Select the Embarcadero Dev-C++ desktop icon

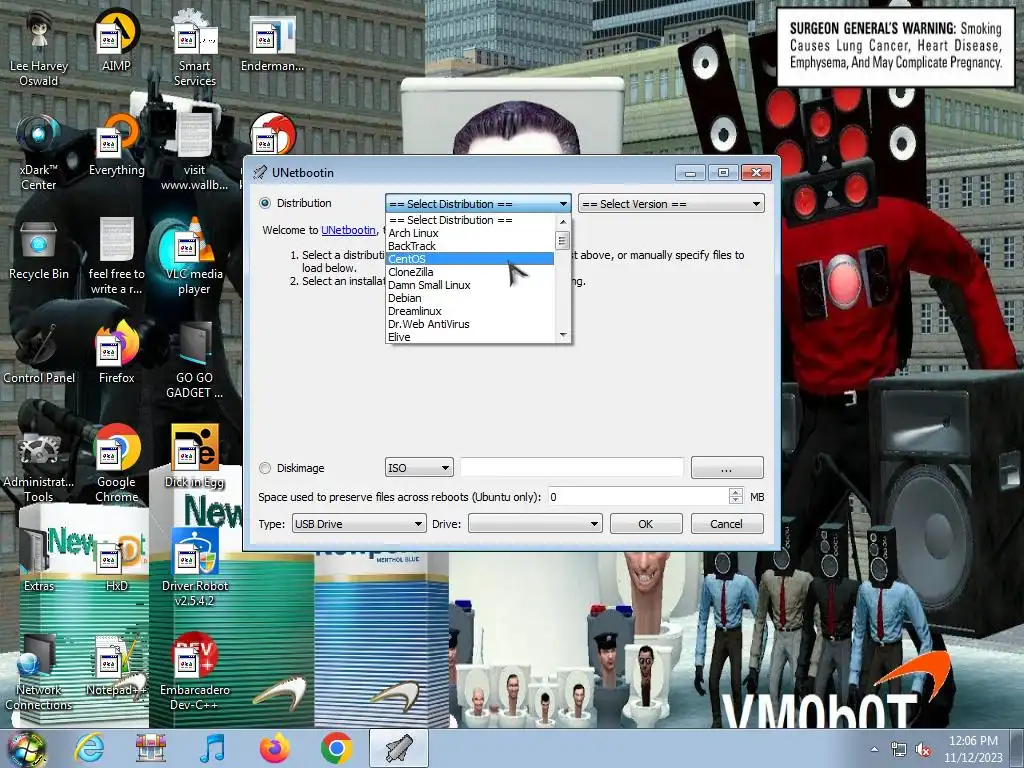click(x=194, y=673)
